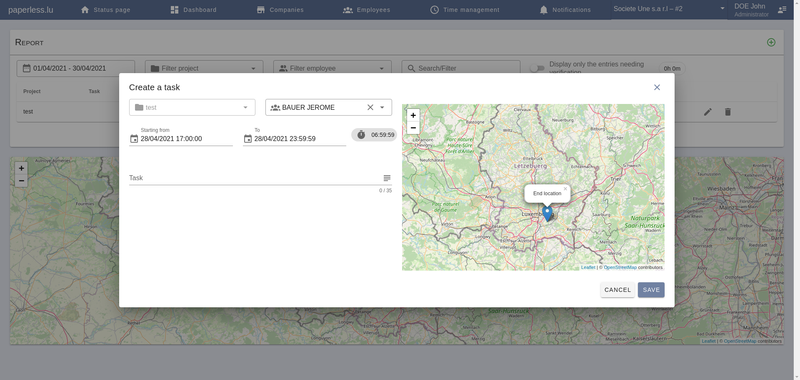Click the 0h 0m total time chip
This screenshot has height=380, width=800.
672,68
